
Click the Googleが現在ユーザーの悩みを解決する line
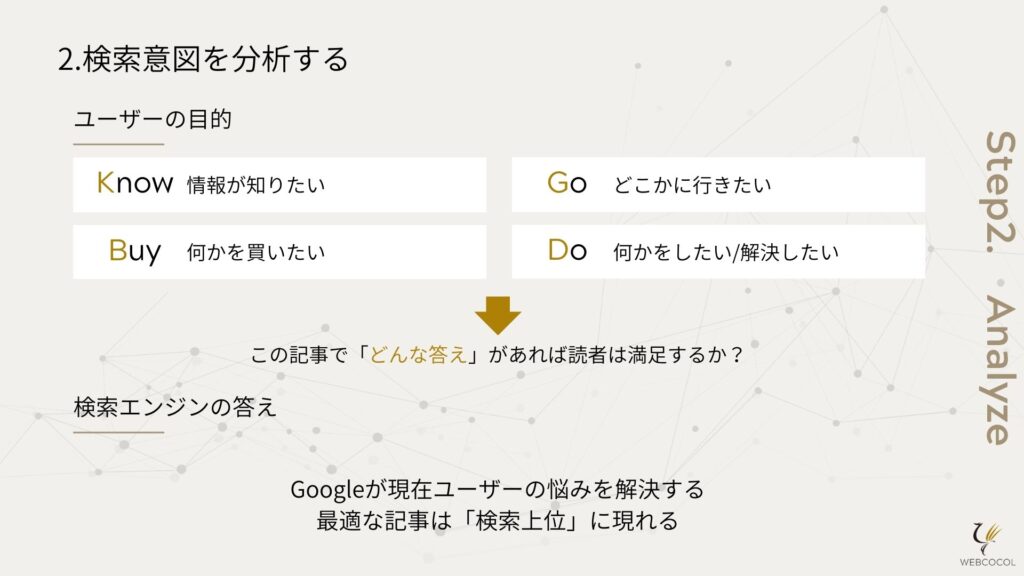coord(497,489)
